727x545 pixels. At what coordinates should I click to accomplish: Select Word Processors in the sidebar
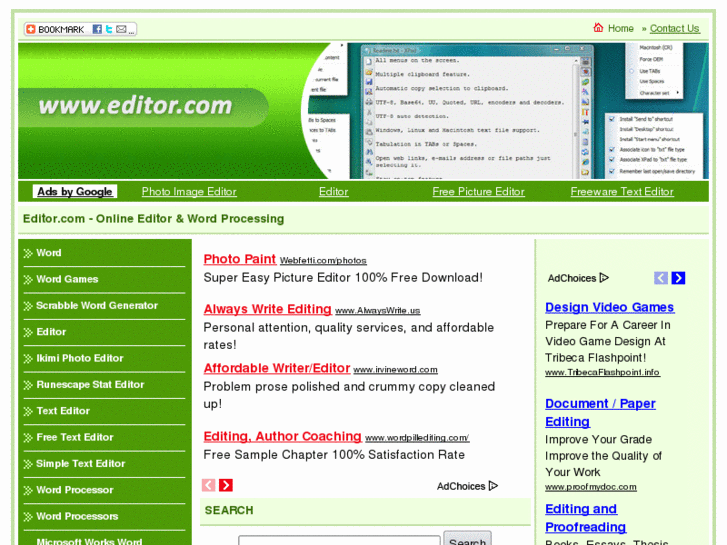tap(77, 517)
